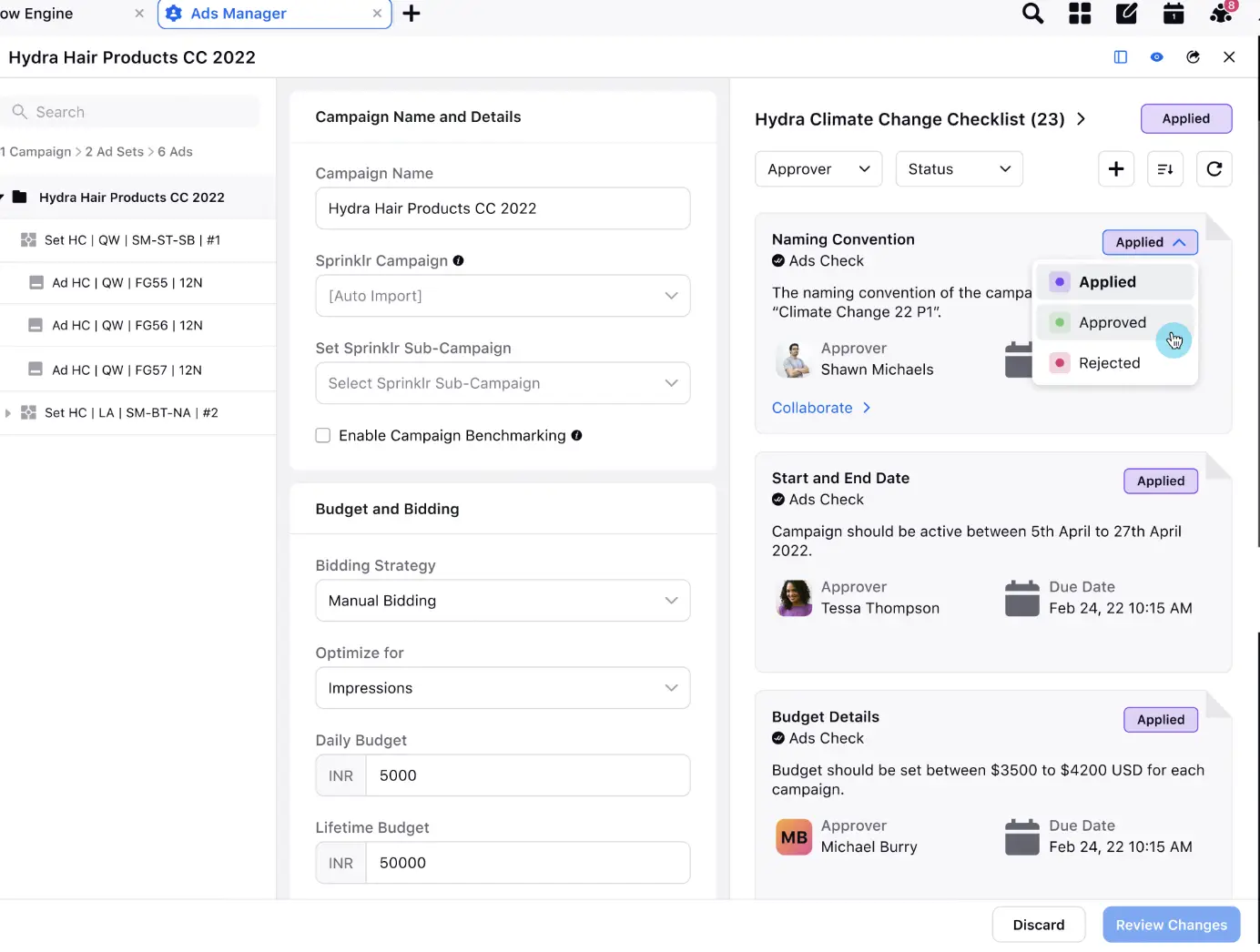Image resolution: width=1260 pixels, height=952 pixels.
Task: Click the compose pencil icon in top bar
Action: (x=1127, y=14)
